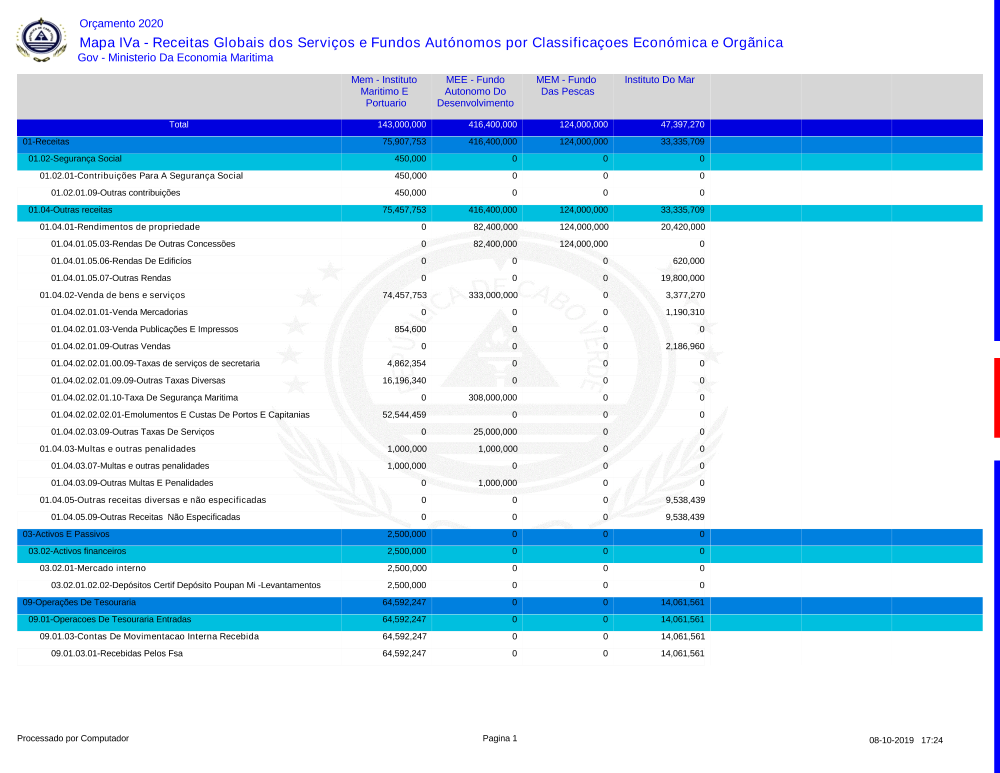Click the '01.04-Outras receitas' category row
The image size is (1000, 773).
click(x=70, y=210)
